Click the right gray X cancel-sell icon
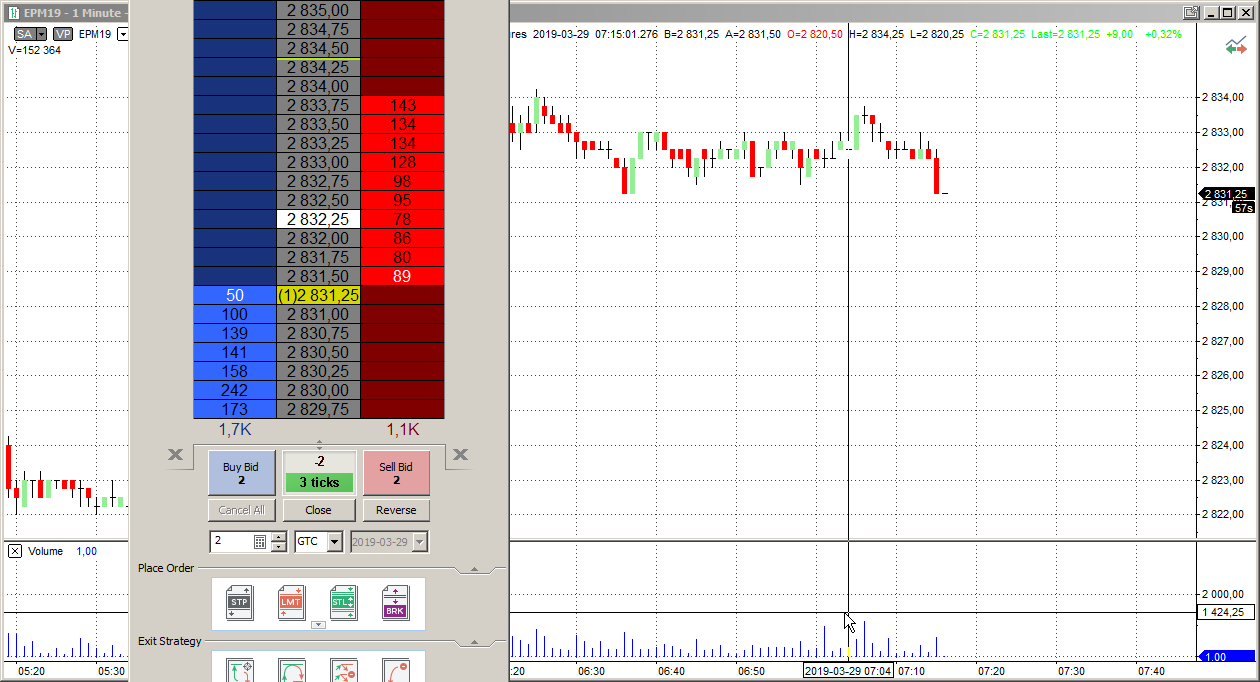Viewport: 1260px width, 682px height. 460,456
